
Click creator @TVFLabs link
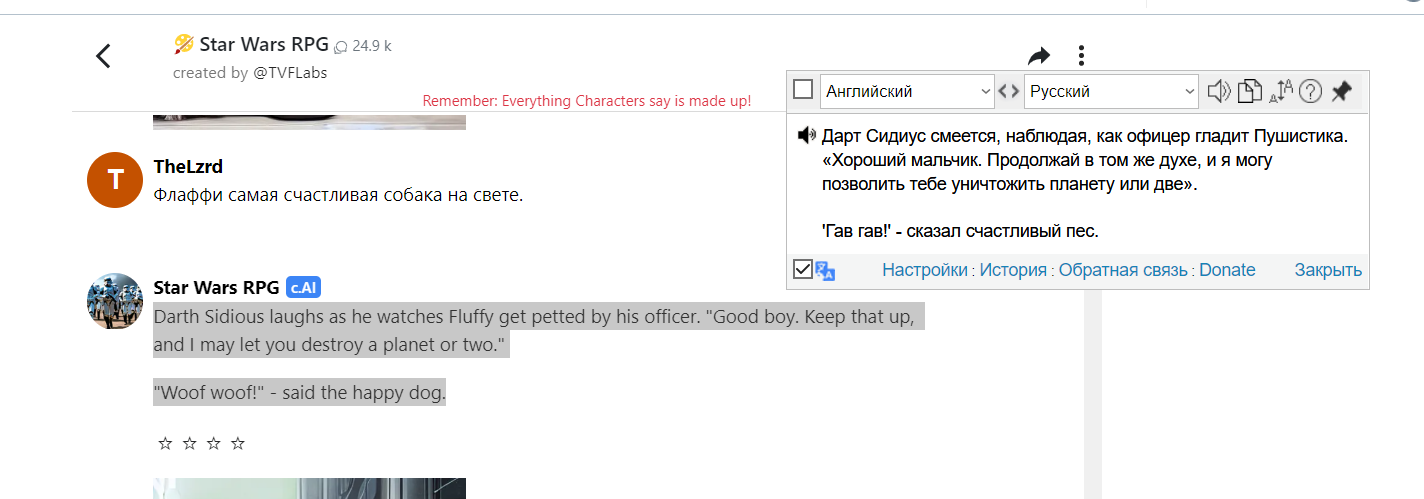coord(290,73)
